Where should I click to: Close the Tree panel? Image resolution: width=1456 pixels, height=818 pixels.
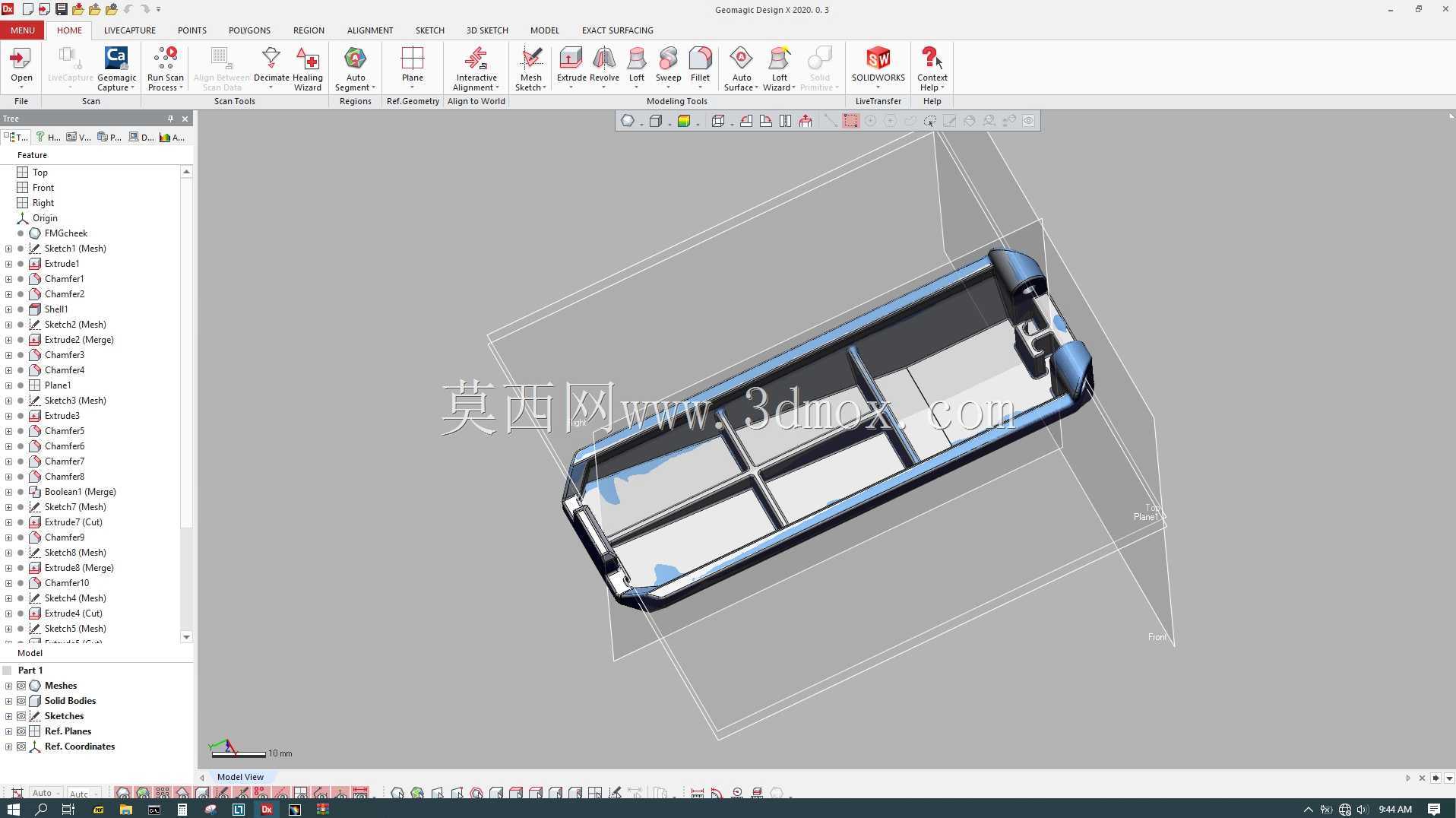[185, 119]
